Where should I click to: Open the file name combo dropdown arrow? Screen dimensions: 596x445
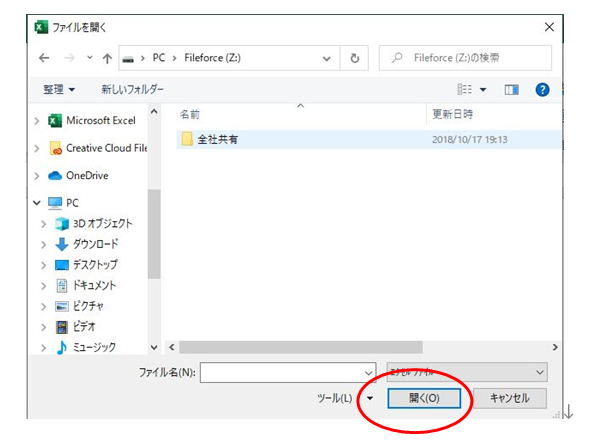[368, 373]
